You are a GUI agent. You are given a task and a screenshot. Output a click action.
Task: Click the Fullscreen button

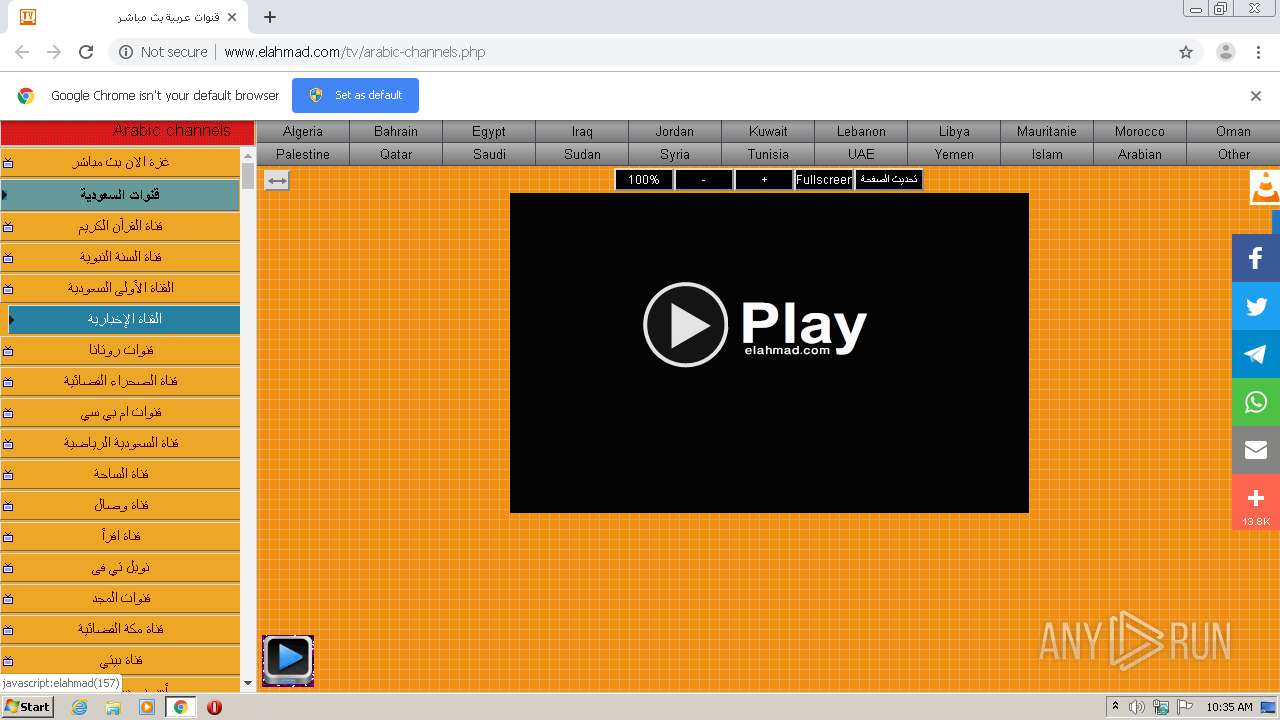point(824,180)
